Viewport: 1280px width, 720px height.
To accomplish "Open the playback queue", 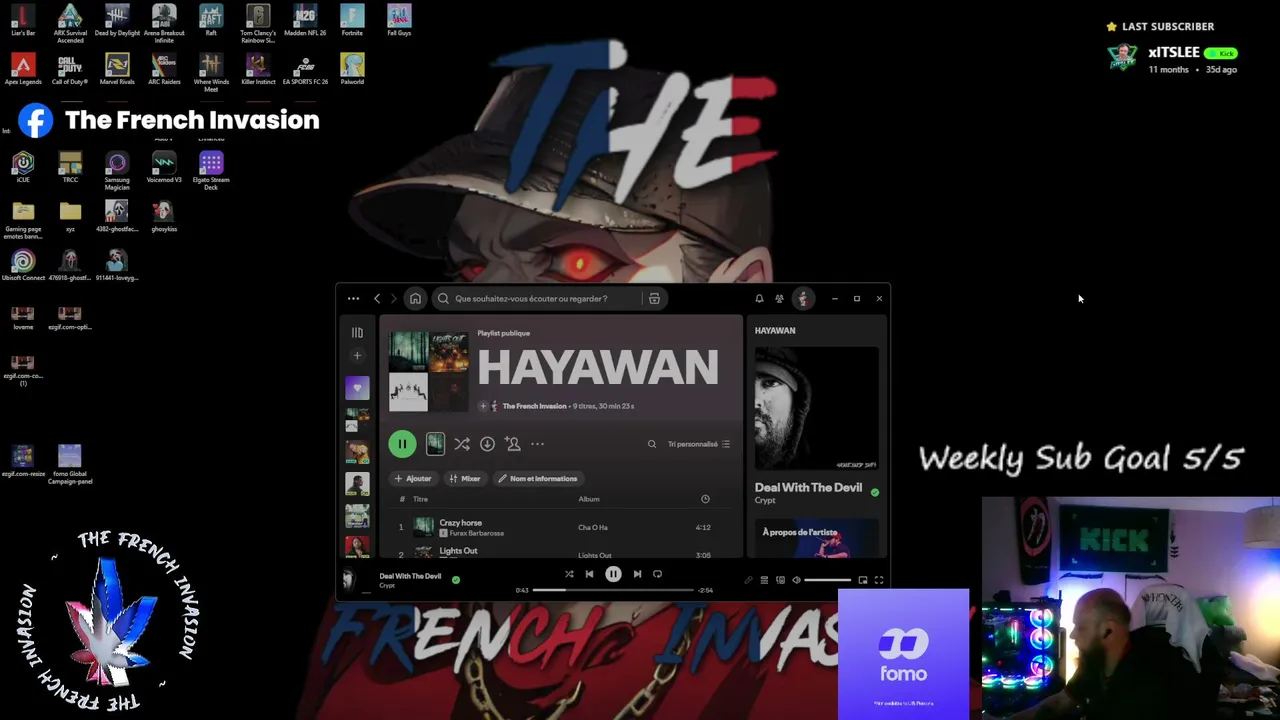I will coord(764,580).
